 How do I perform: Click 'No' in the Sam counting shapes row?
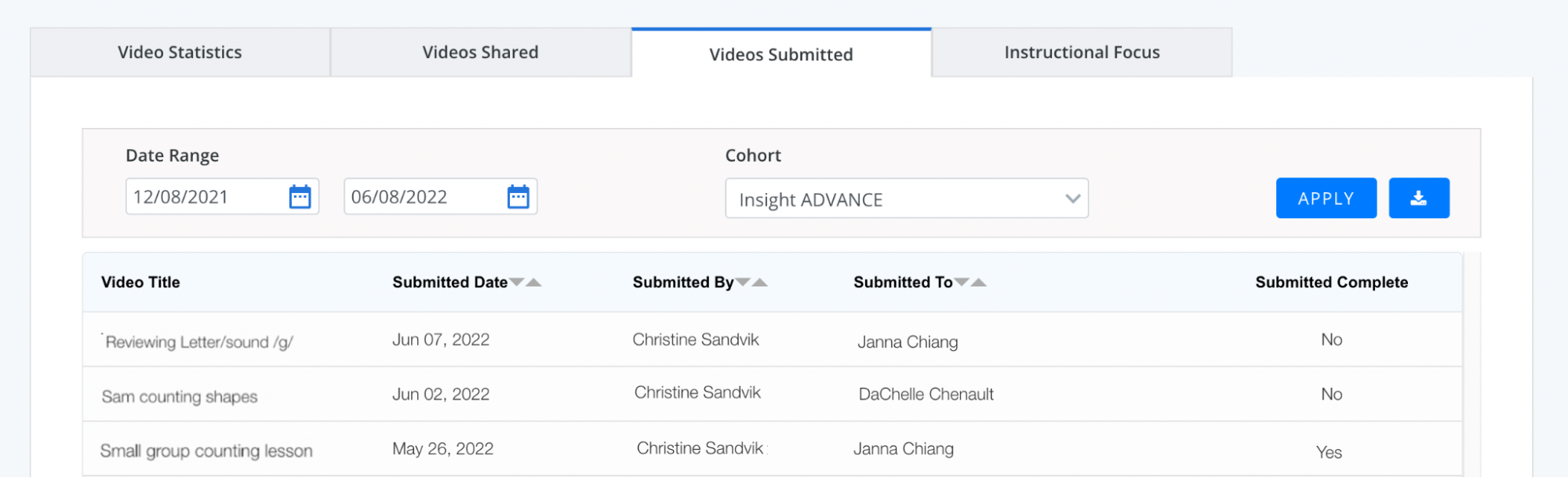(x=1331, y=394)
